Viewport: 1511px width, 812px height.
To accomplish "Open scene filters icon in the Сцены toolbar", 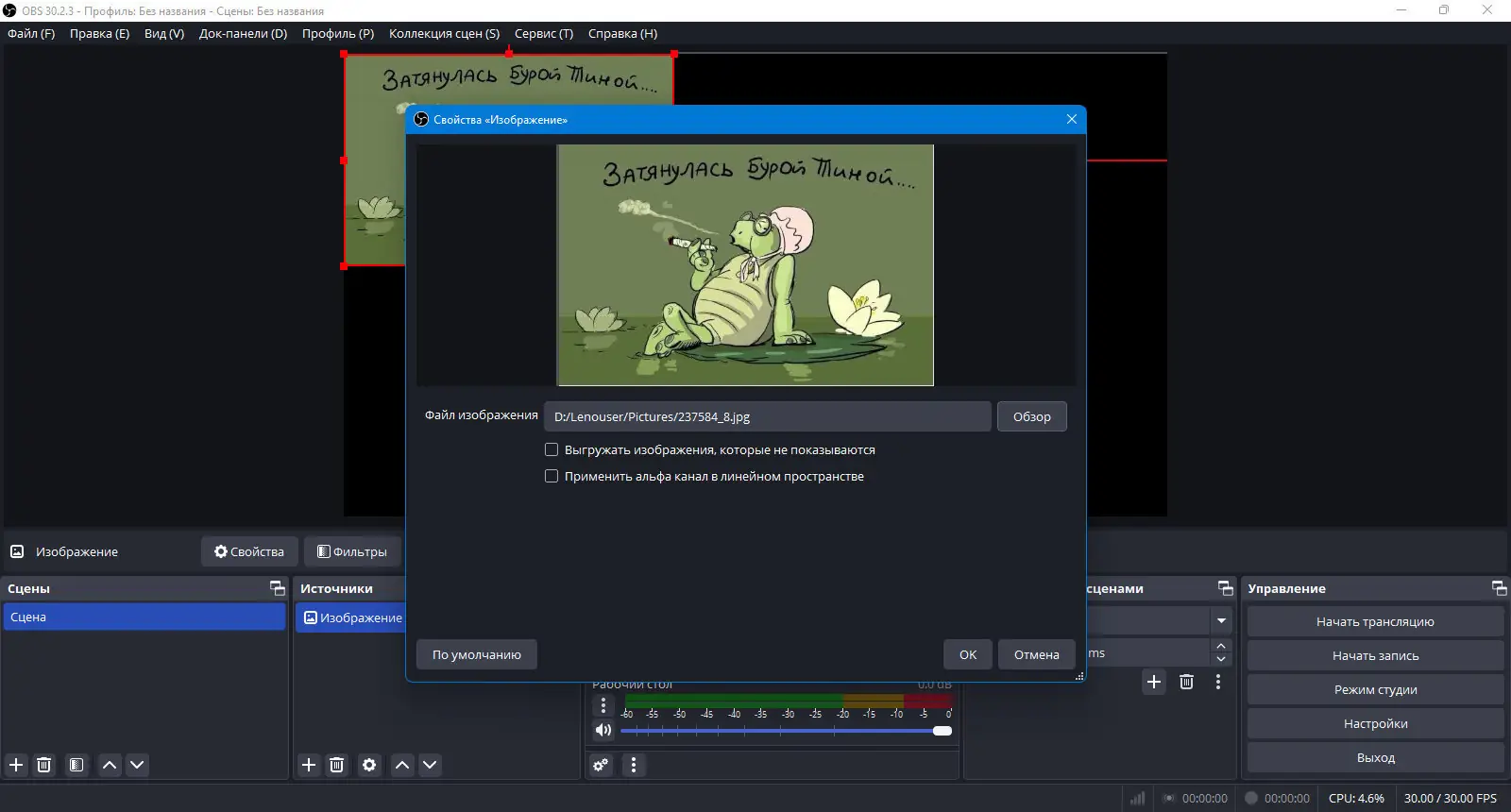I will 76,765.
